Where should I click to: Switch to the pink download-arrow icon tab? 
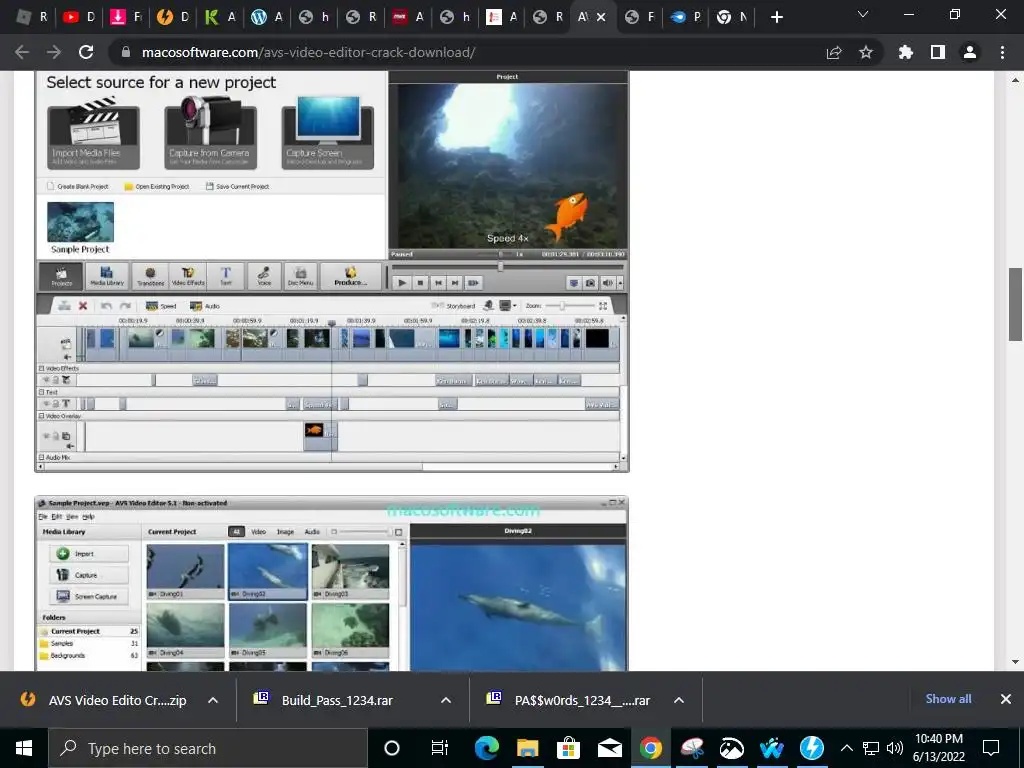click(125, 17)
